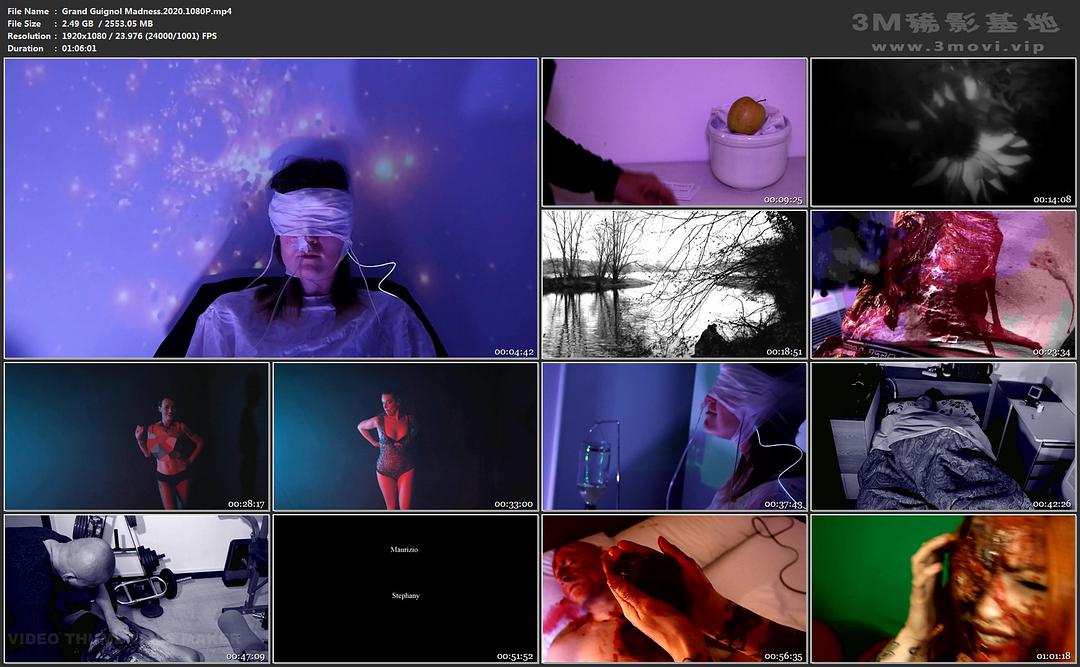Open the thumbnail timestamped 00:23:34
1080x667 pixels.
[942, 284]
